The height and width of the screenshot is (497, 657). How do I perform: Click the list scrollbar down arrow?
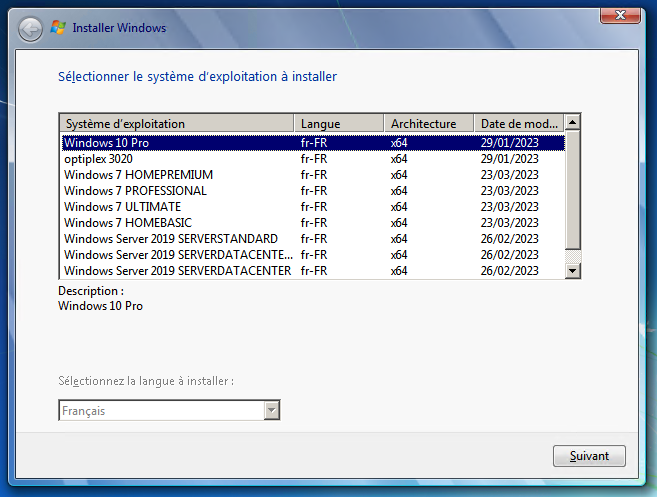click(x=573, y=271)
